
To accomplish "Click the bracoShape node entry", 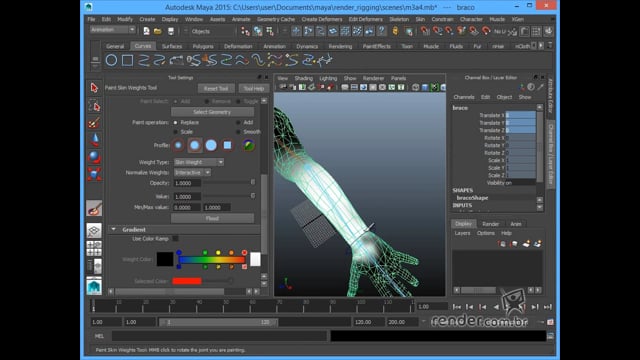I will point(472,198).
